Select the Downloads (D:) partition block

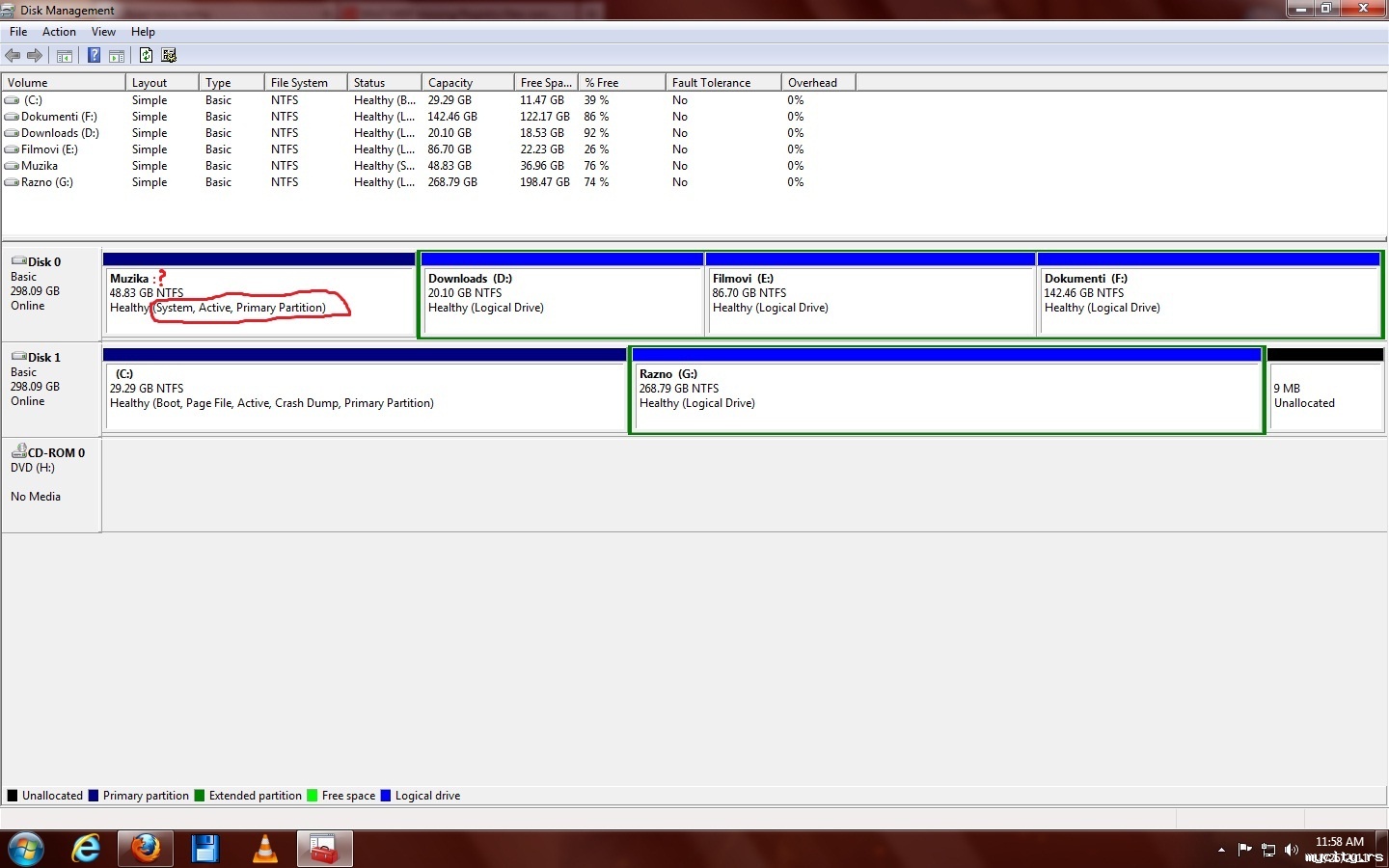click(x=562, y=294)
